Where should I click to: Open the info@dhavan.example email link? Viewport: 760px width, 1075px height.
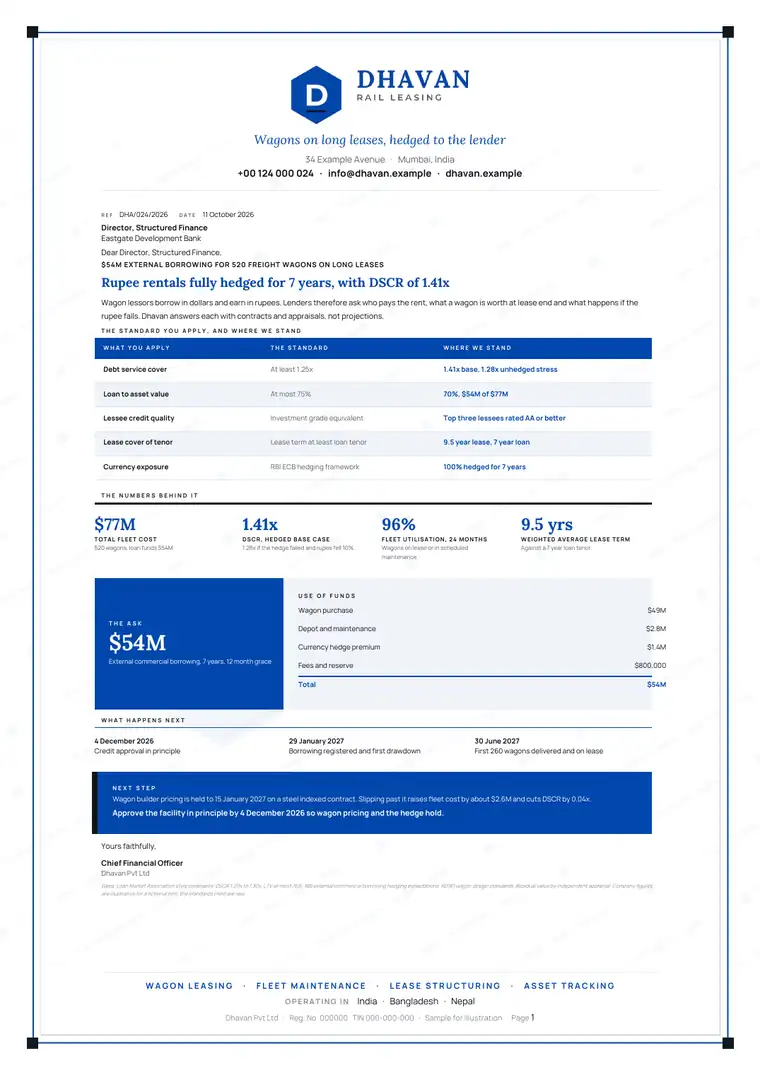pos(380,173)
